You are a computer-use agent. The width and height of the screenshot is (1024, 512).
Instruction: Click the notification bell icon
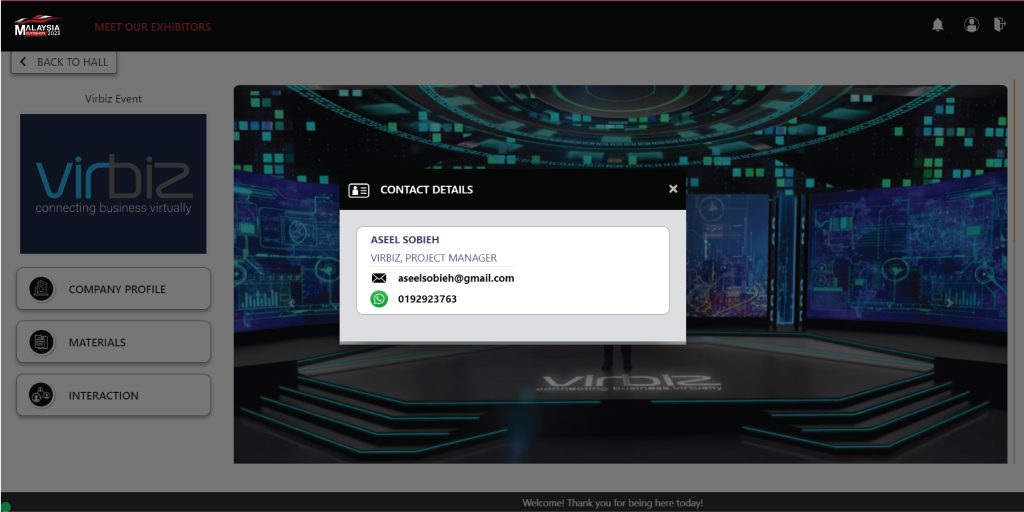click(937, 26)
